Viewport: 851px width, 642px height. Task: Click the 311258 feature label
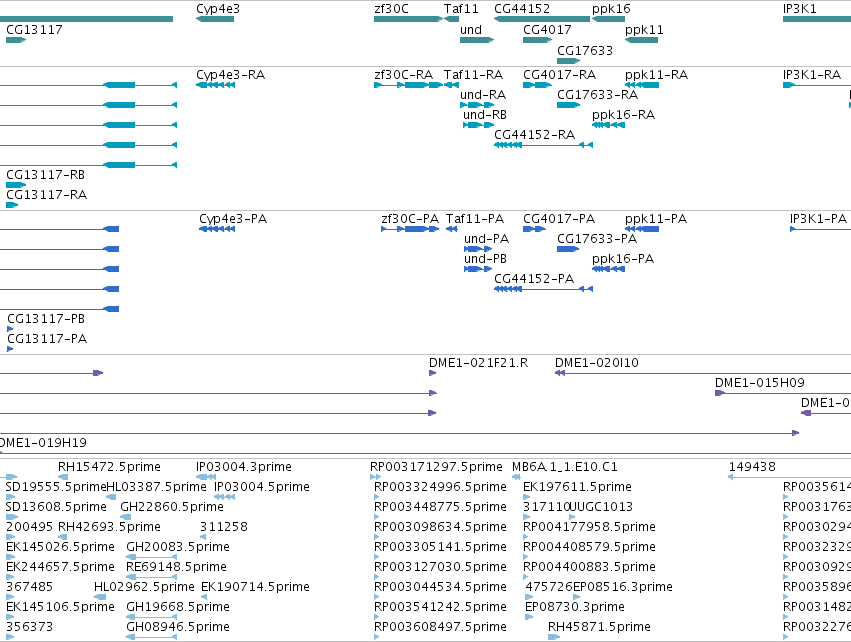(x=224, y=526)
